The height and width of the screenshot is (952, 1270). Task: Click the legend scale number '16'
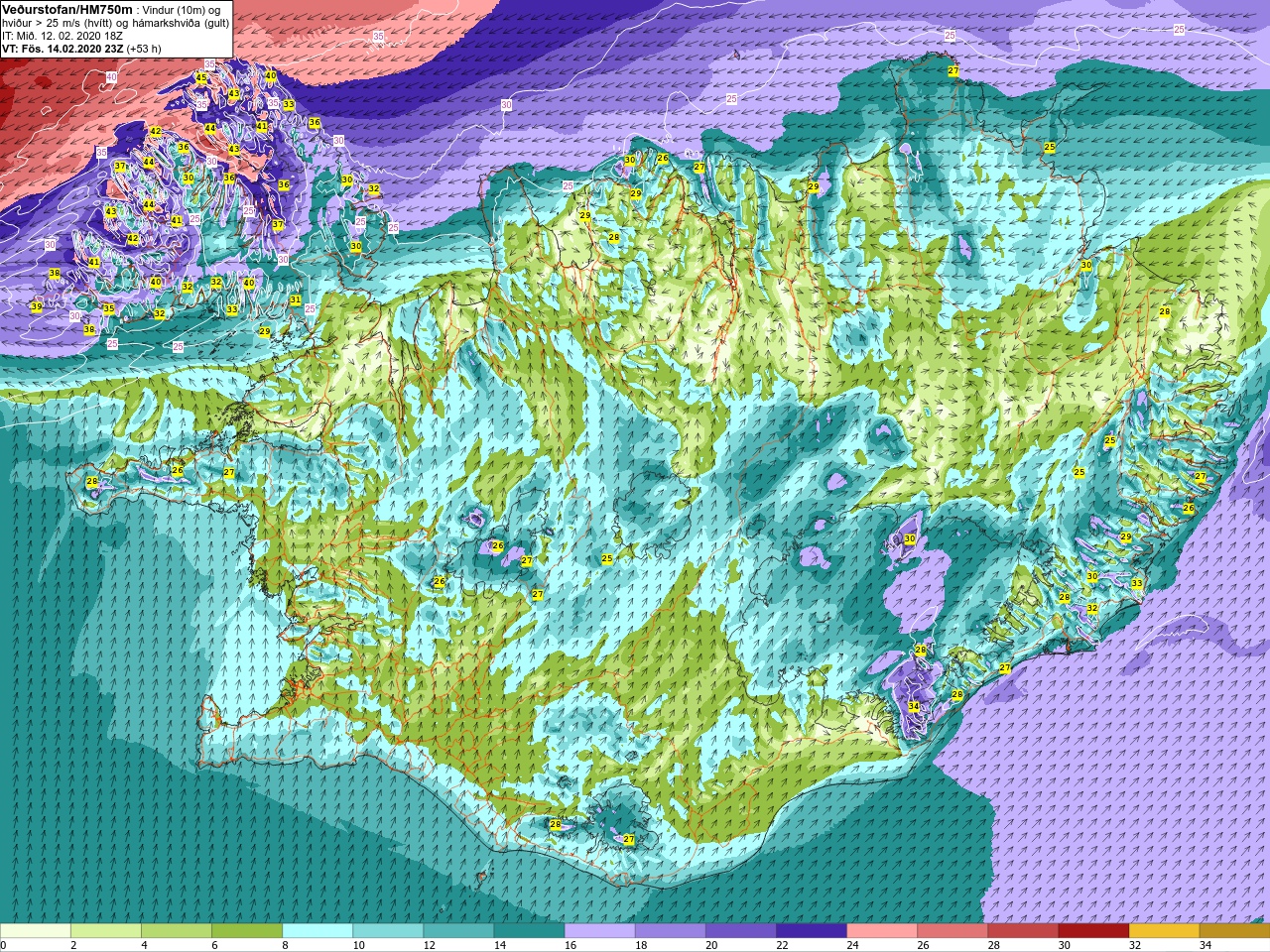click(571, 945)
